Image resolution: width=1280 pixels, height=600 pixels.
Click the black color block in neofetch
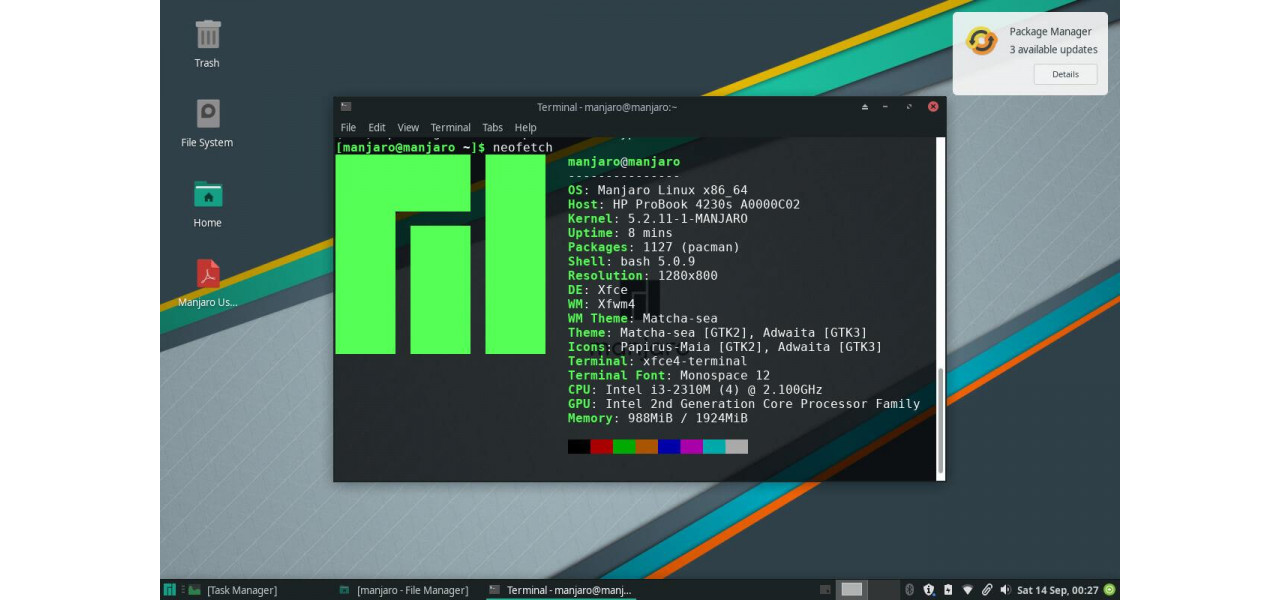click(579, 447)
